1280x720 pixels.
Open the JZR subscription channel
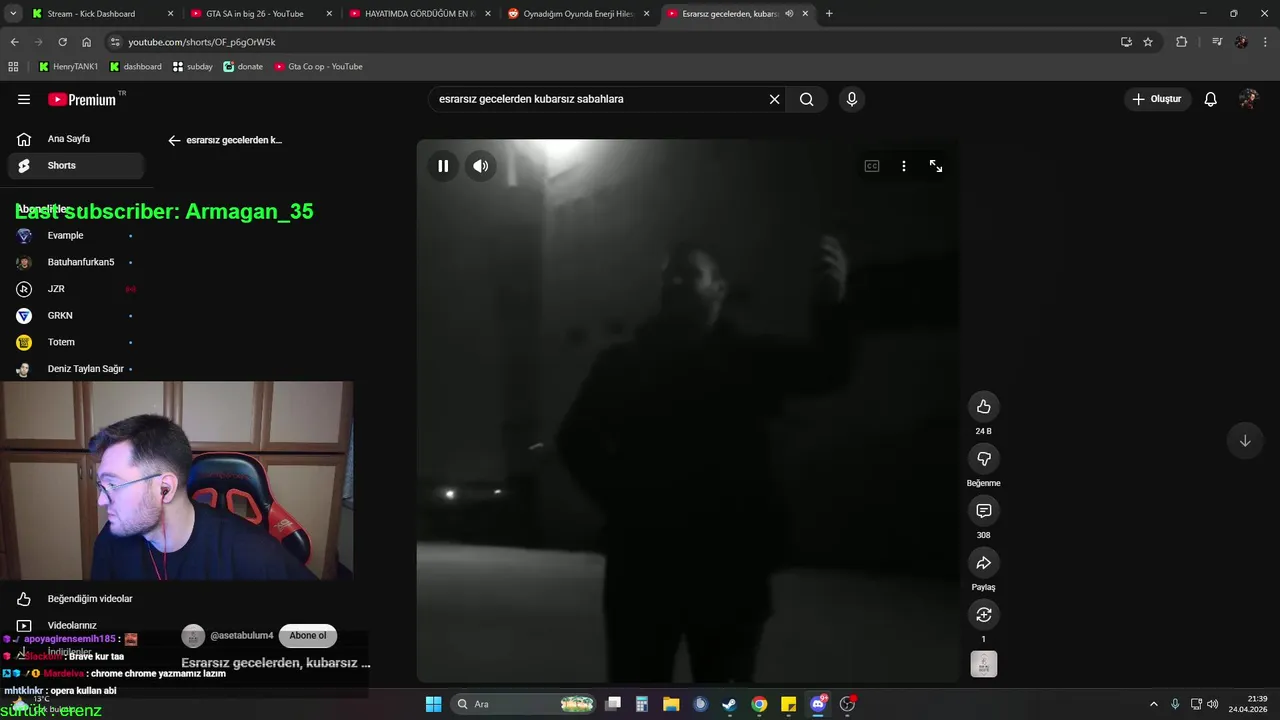[x=75, y=289]
